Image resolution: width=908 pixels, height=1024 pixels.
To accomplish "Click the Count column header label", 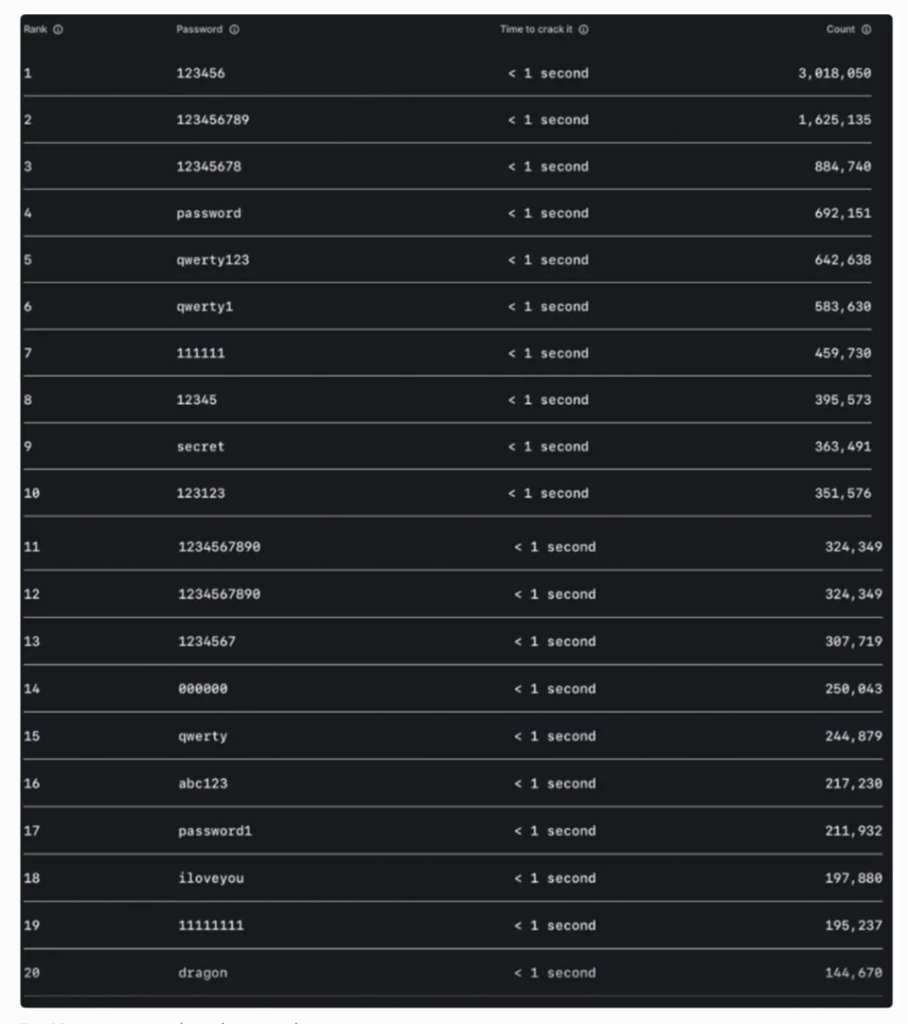I will coord(841,30).
